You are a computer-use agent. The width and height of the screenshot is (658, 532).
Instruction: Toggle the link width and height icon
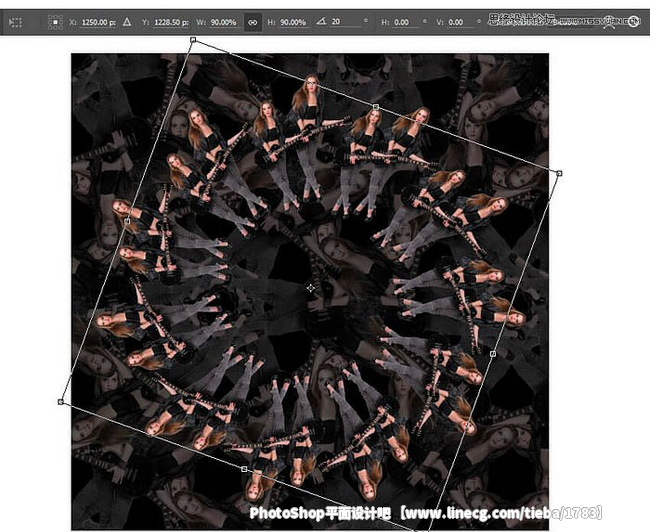point(253,22)
